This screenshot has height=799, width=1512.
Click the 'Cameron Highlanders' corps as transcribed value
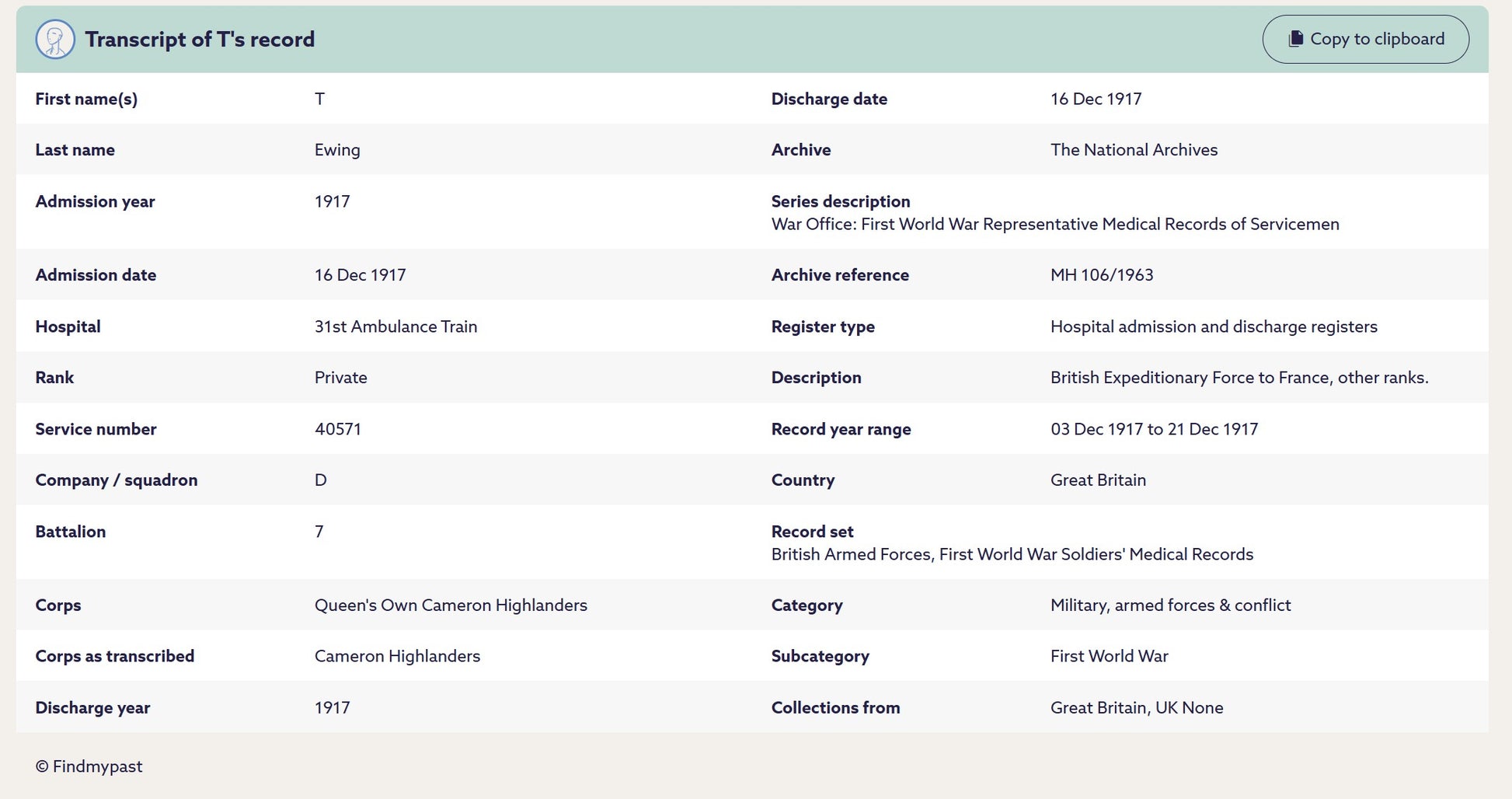pos(397,656)
